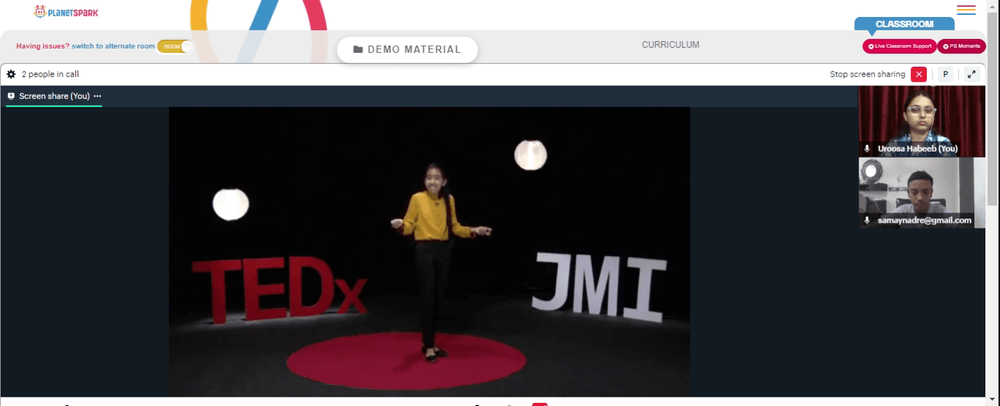
Task: Stop screen sharing with red X
Action: coord(918,74)
